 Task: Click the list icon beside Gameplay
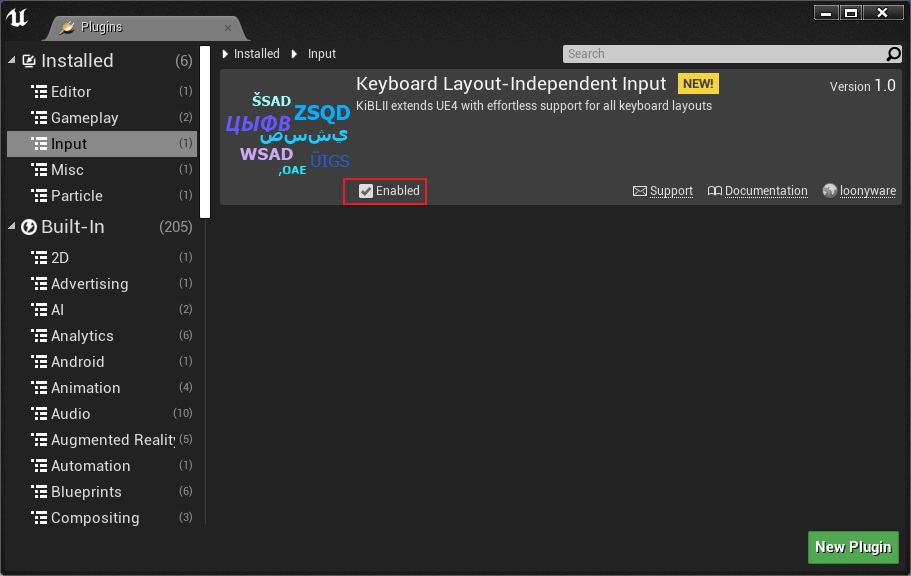click(39, 118)
